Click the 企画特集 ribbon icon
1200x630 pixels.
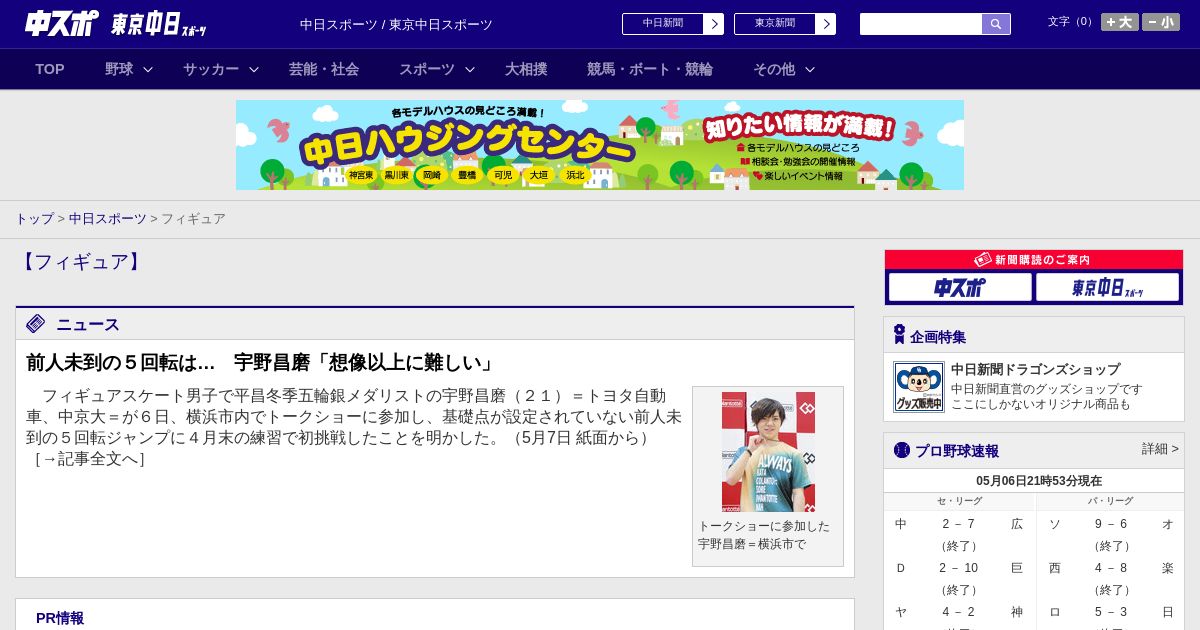point(899,335)
